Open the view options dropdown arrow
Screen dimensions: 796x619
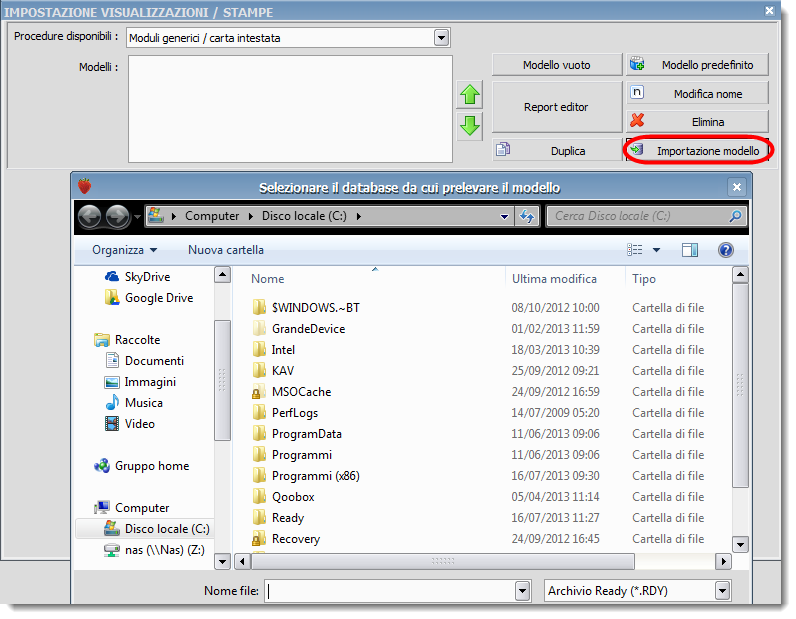point(656,250)
